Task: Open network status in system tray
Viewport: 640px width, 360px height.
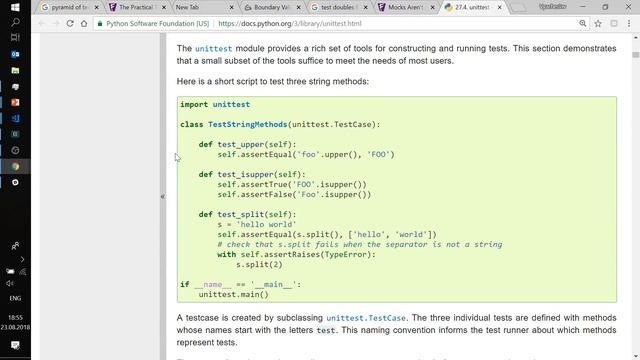Action: point(22,271)
